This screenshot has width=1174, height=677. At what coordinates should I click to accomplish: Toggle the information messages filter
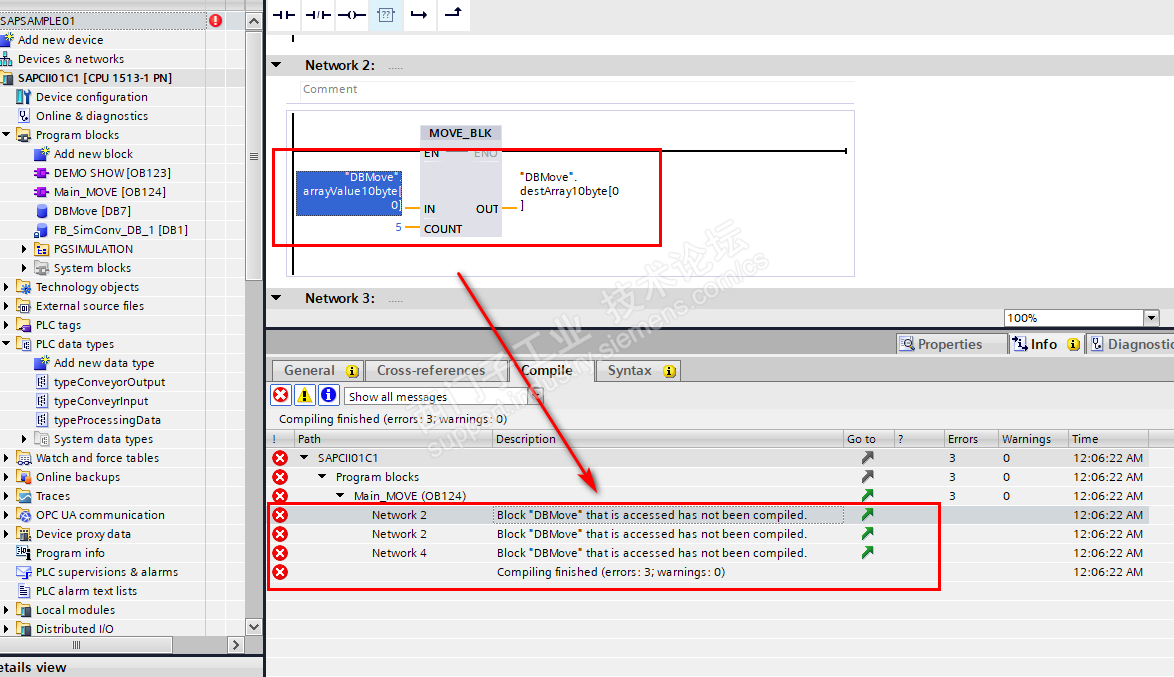(x=329, y=395)
